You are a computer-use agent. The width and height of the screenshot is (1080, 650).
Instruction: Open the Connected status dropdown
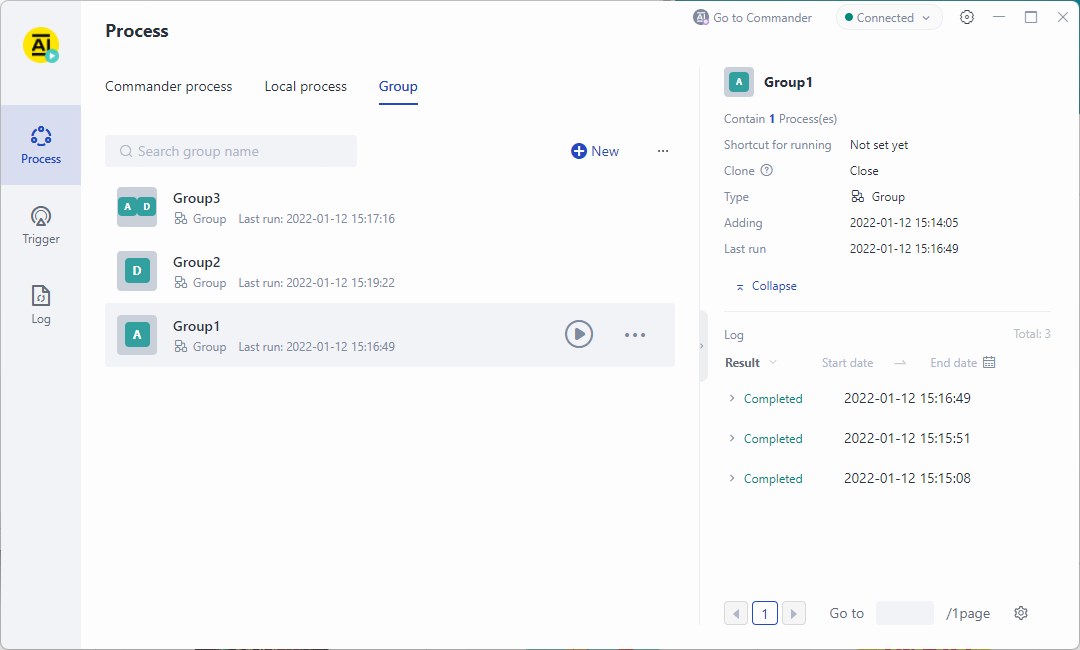coord(888,18)
